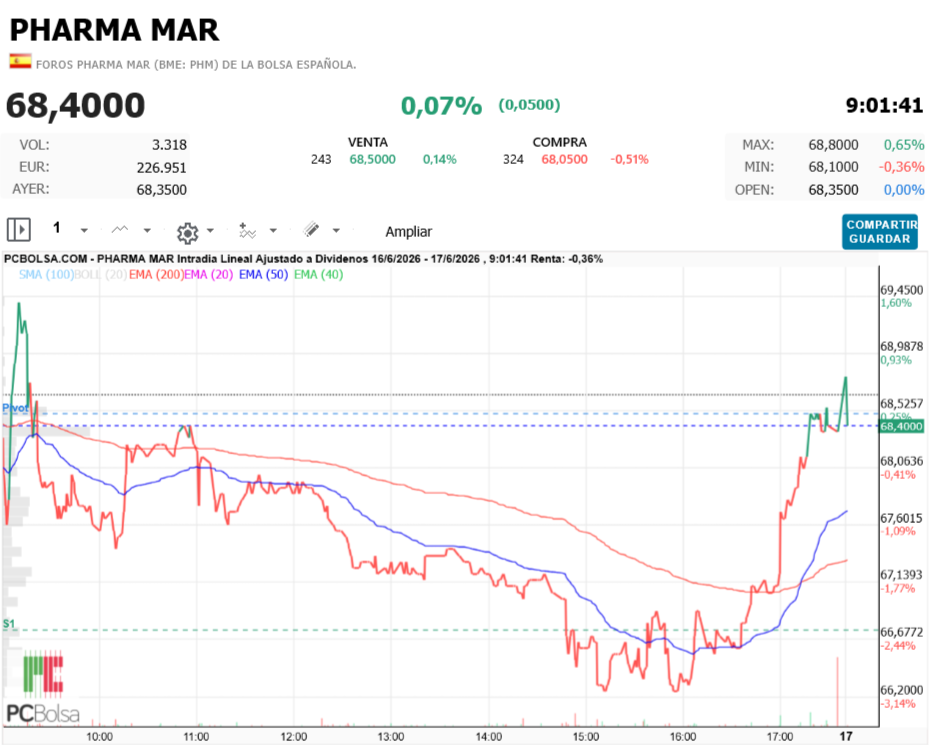
Task: Toggle the chart side panel icon
Action: click(18, 229)
